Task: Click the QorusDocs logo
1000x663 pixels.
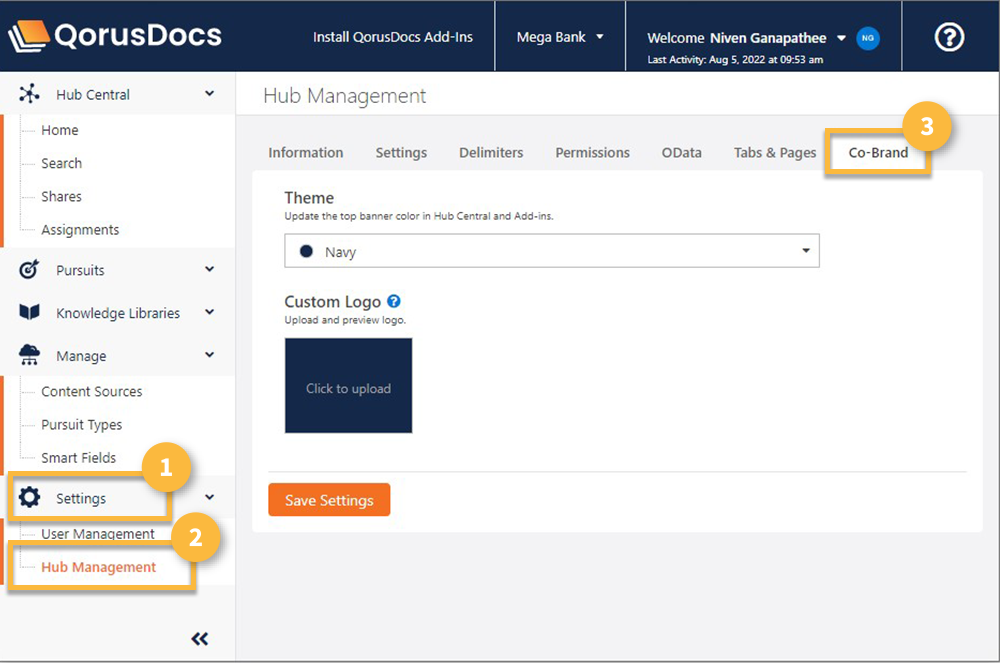Action: [115, 37]
